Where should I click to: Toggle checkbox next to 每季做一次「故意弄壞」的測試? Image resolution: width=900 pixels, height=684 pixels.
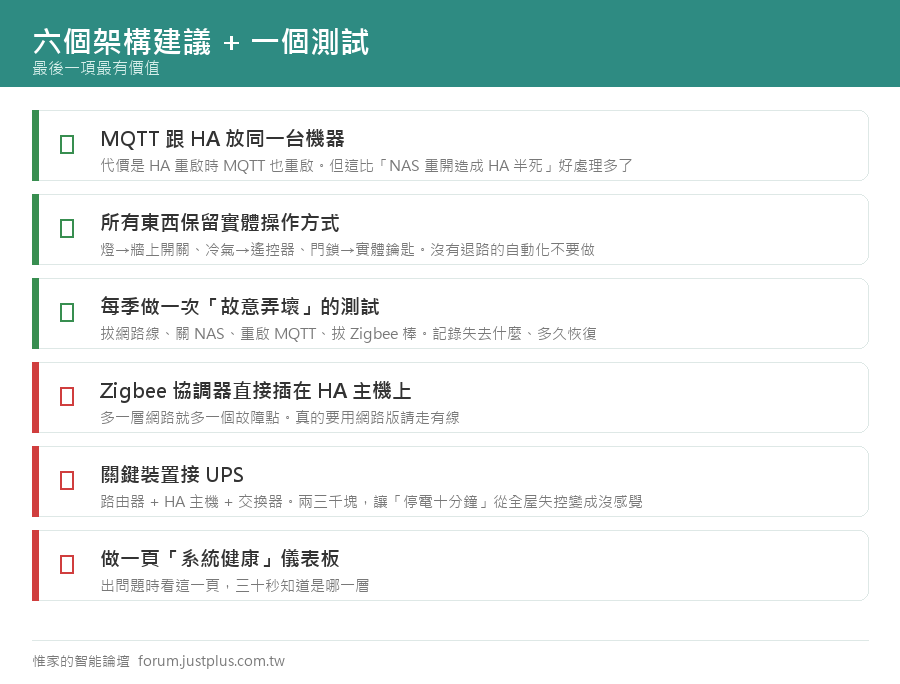[67, 312]
